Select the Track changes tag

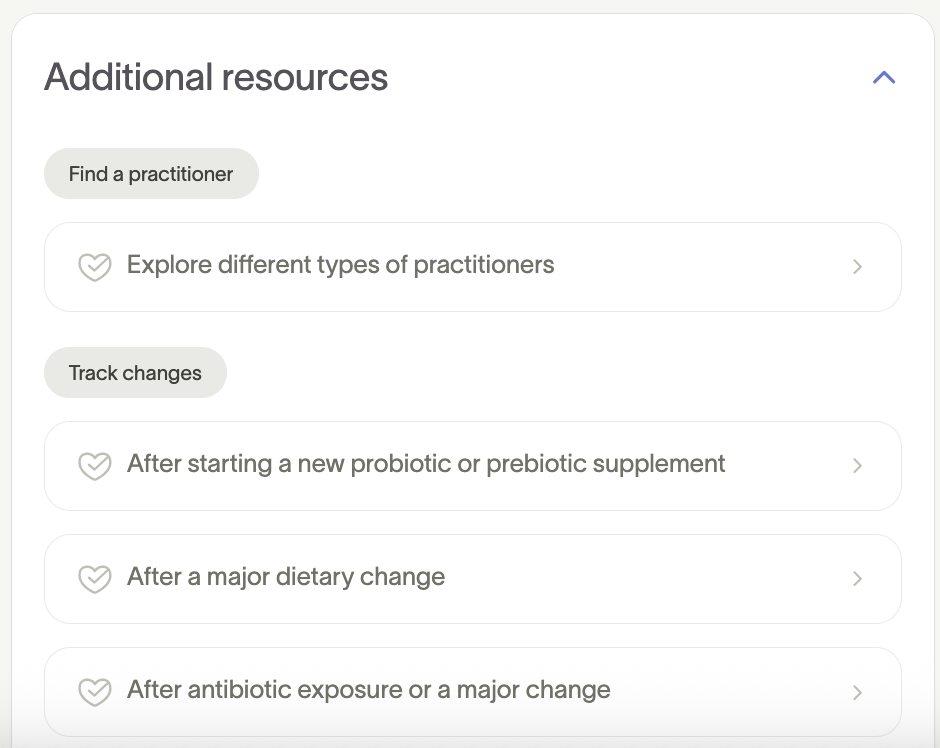pyautogui.click(x=135, y=372)
